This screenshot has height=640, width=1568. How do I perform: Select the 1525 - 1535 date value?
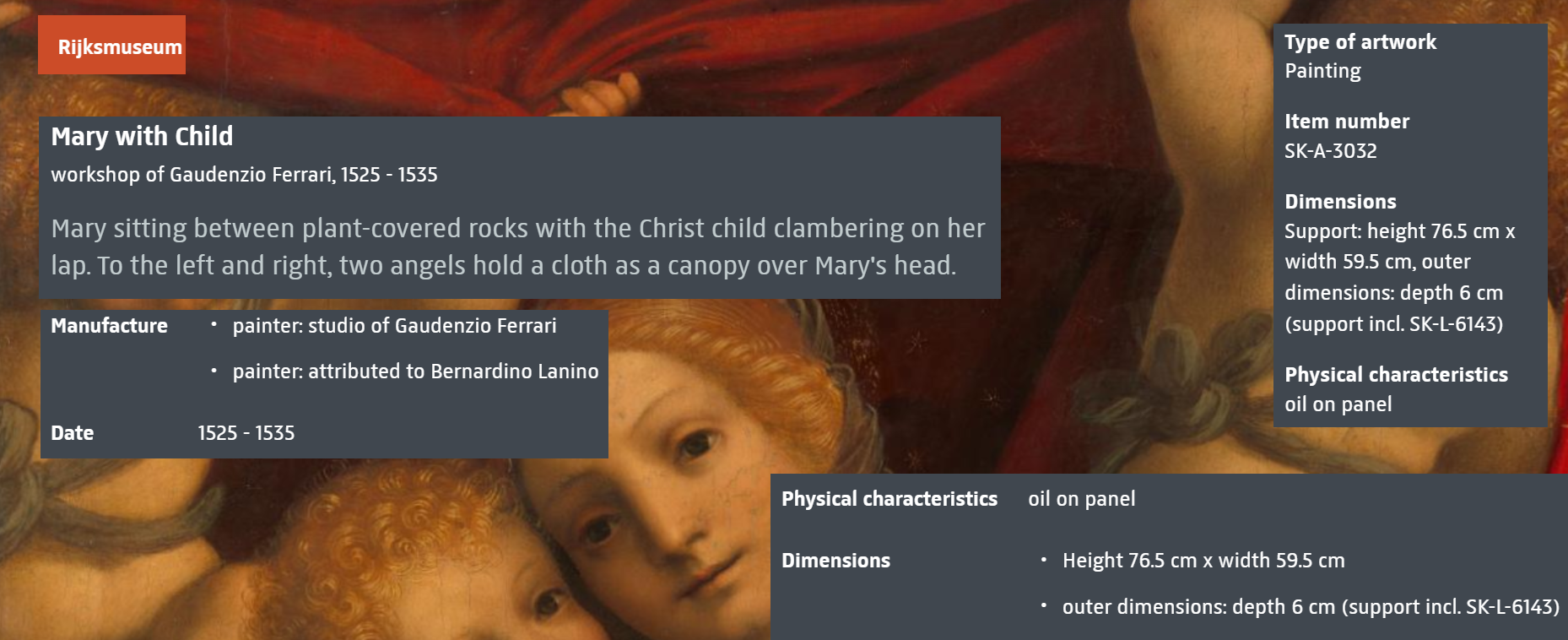click(x=246, y=433)
